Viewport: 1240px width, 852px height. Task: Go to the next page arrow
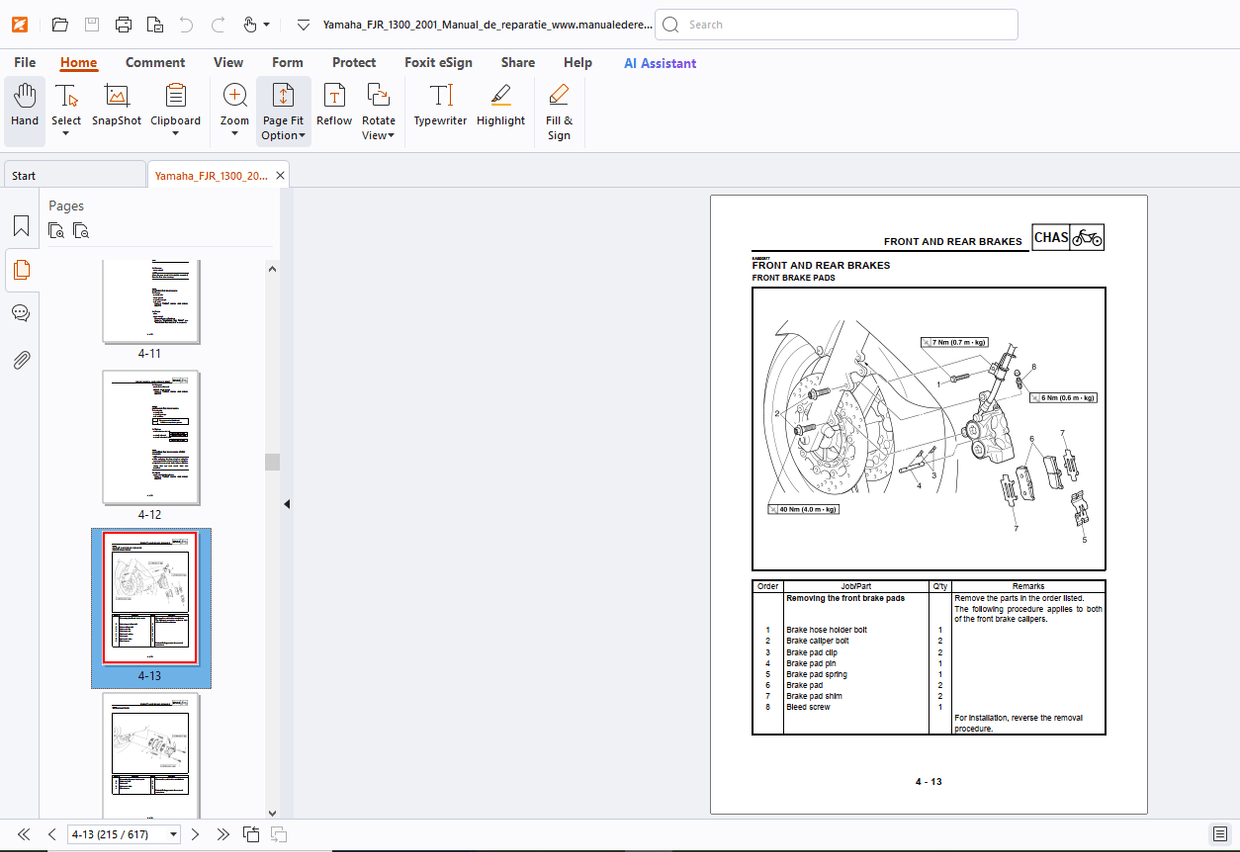point(195,834)
